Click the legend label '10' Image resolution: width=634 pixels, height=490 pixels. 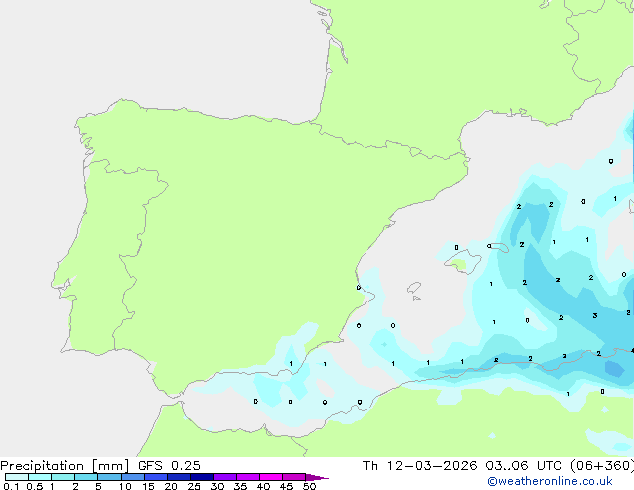125,486
